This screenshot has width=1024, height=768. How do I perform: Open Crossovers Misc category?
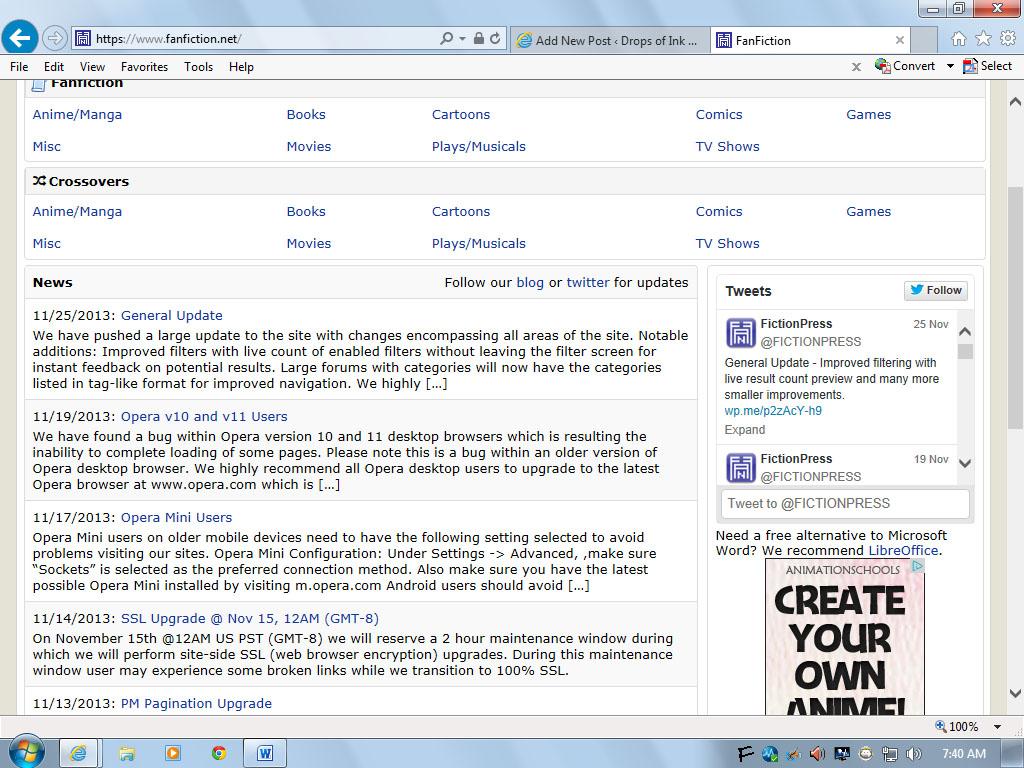click(46, 243)
